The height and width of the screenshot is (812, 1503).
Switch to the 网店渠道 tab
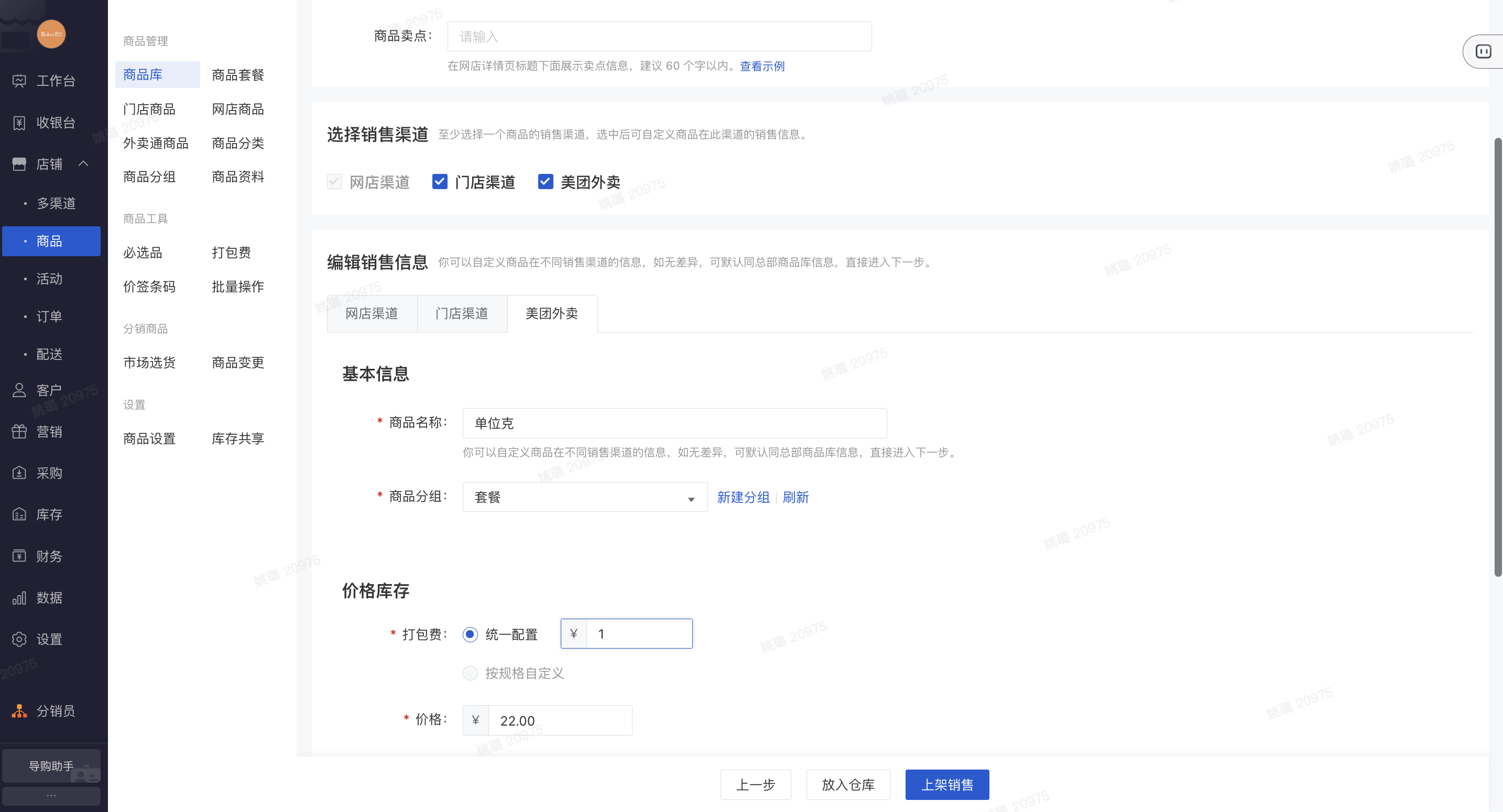pyautogui.click(x=372, y=314)
